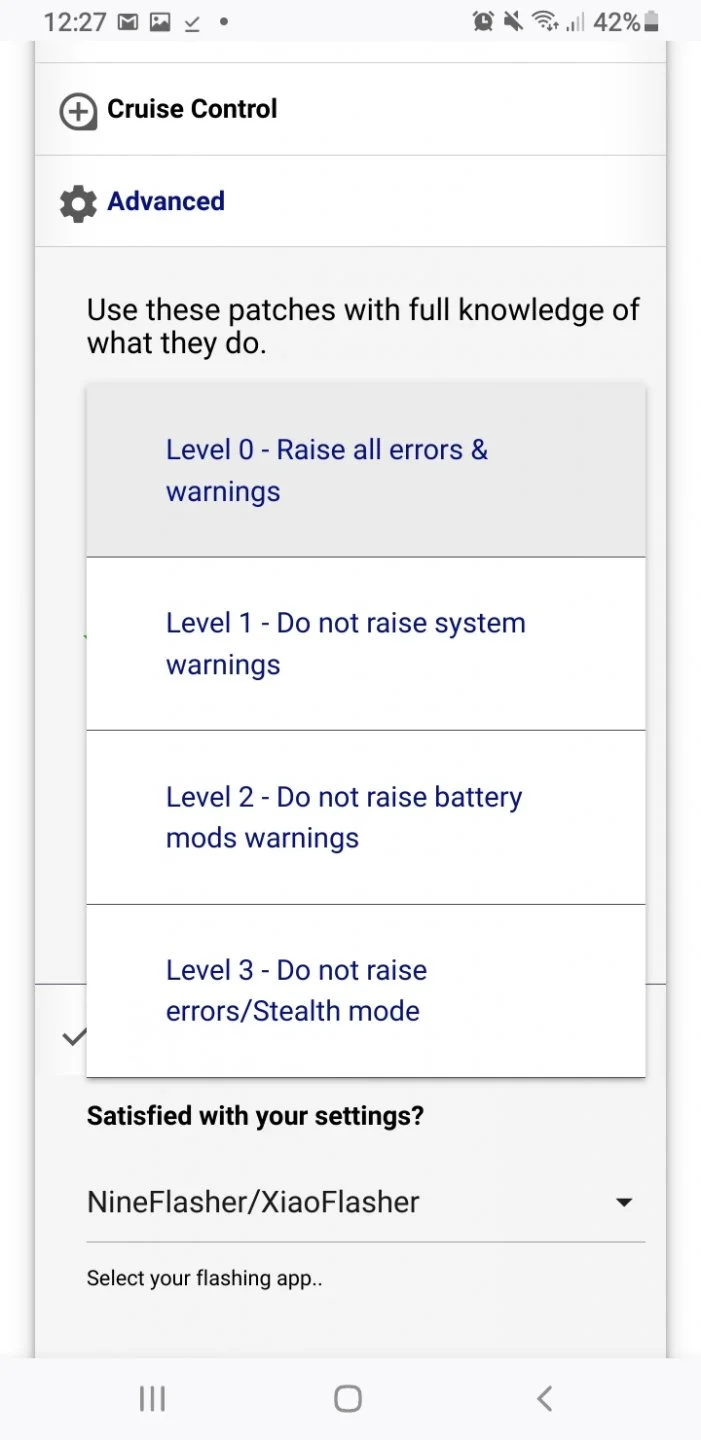Expand the Cruise Control plus icon
Image resolution: width=701 pixels, height=1440 pixels.
point(78,111)
